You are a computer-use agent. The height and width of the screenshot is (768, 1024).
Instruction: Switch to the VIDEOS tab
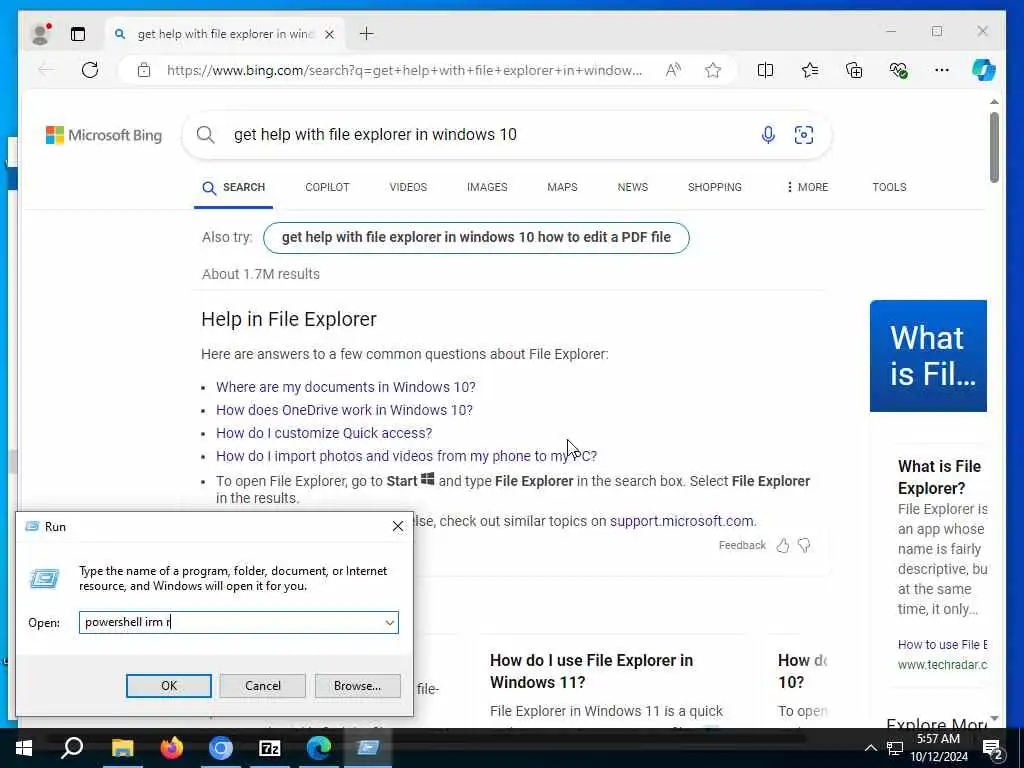click(408, 187)
